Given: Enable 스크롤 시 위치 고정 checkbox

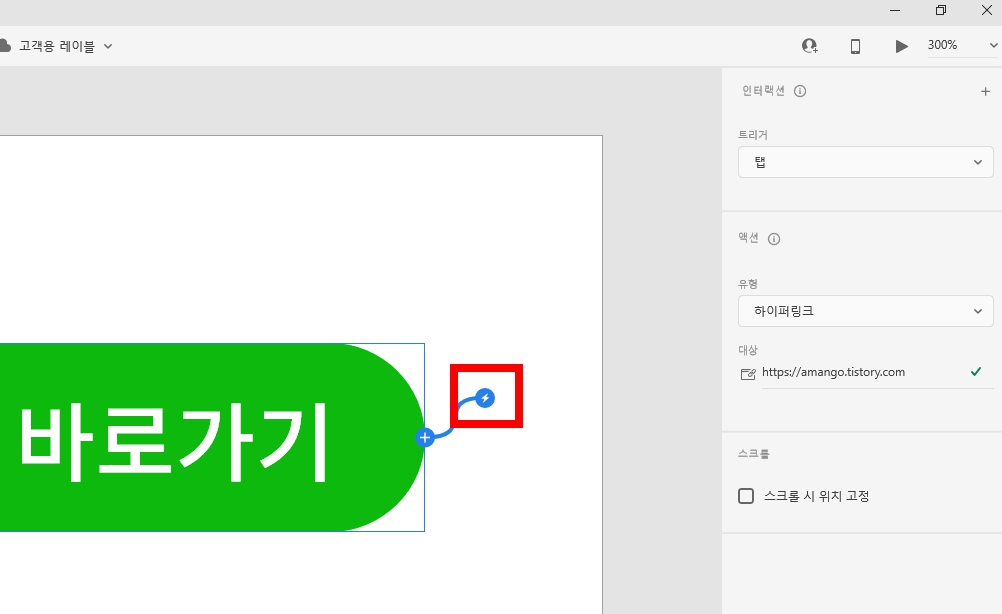Looking at the screenshot, I should (x=745, y=495).
